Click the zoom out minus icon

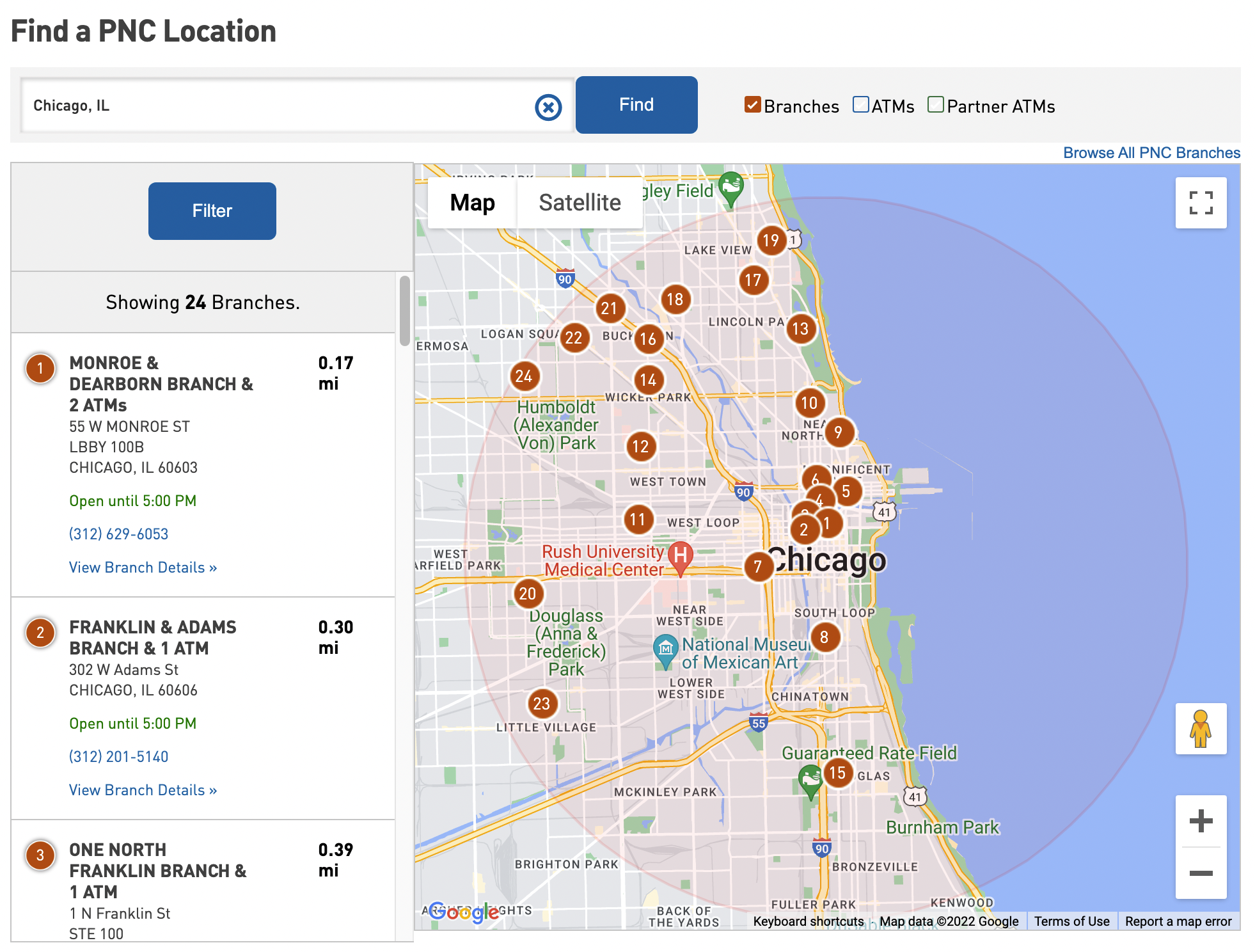click(1201, 873)
